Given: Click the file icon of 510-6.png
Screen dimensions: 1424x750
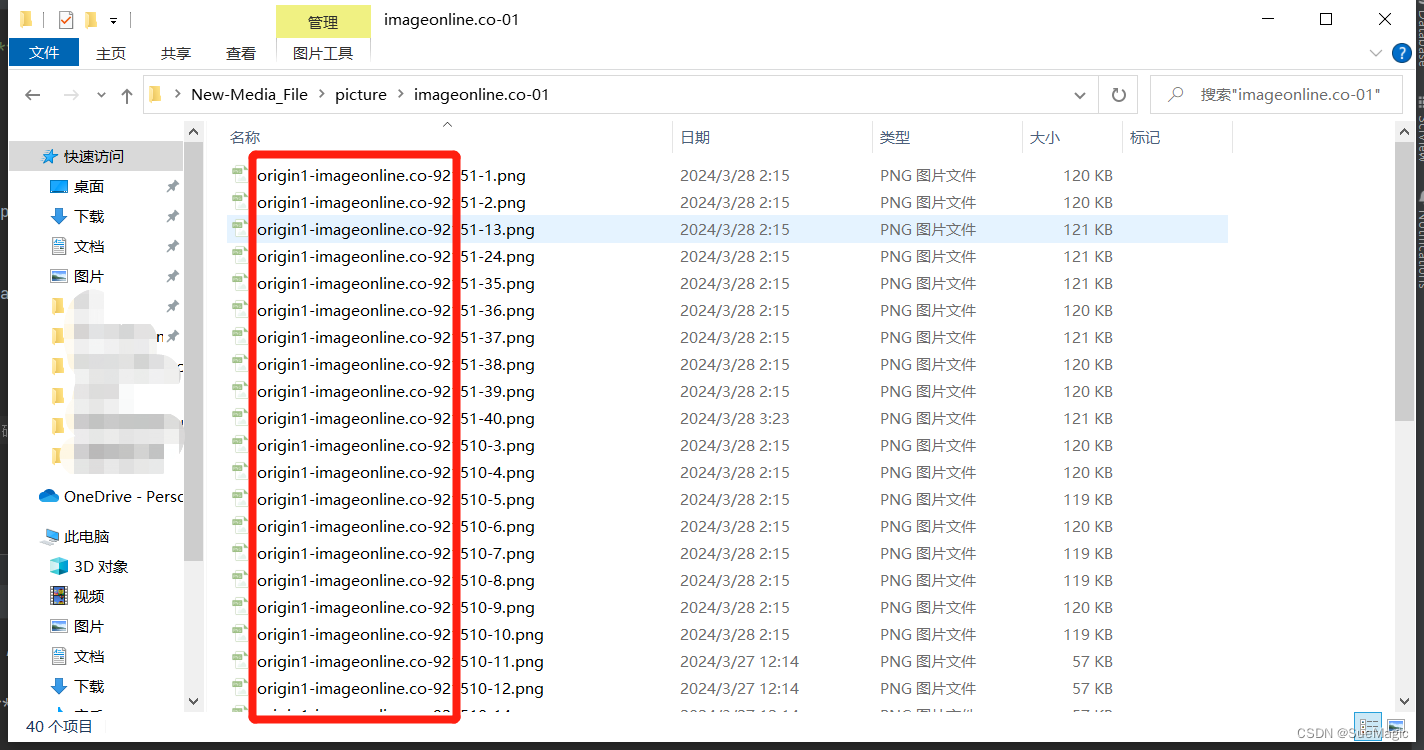Looking at the screenshot, I should 239,526.
